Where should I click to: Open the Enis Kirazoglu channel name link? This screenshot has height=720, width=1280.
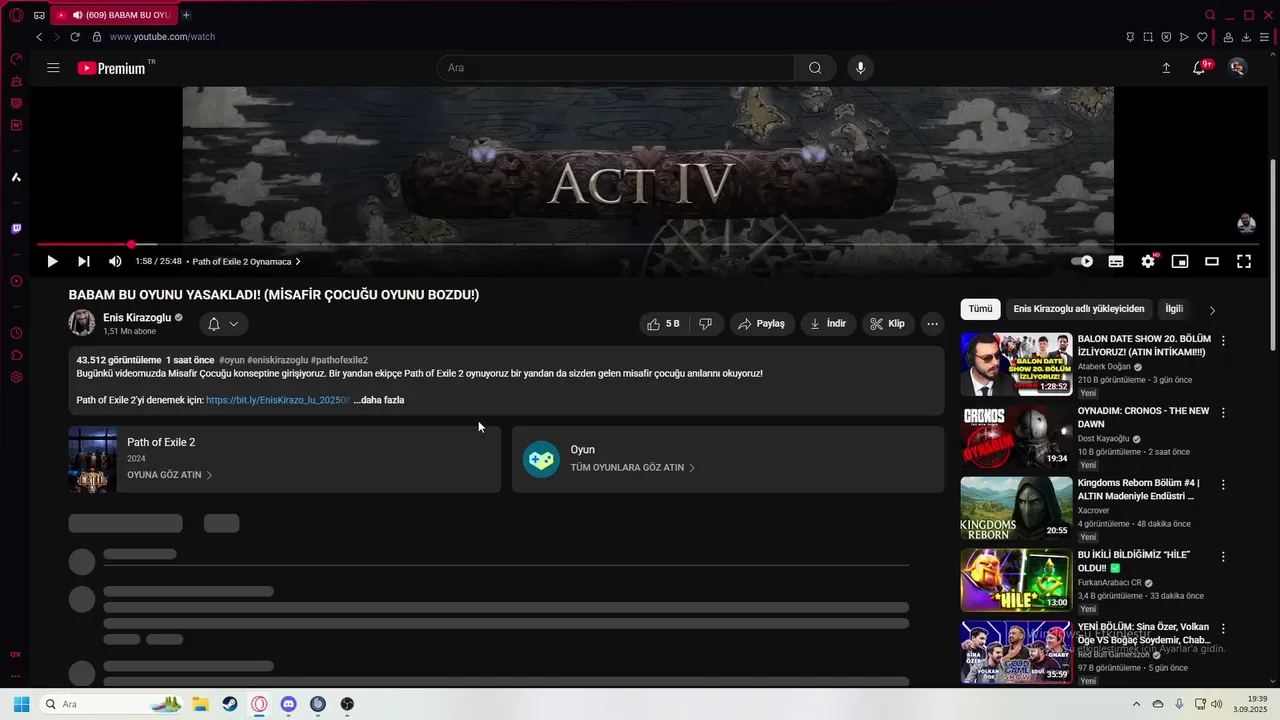pyautogui.click(x=137, y=318)
